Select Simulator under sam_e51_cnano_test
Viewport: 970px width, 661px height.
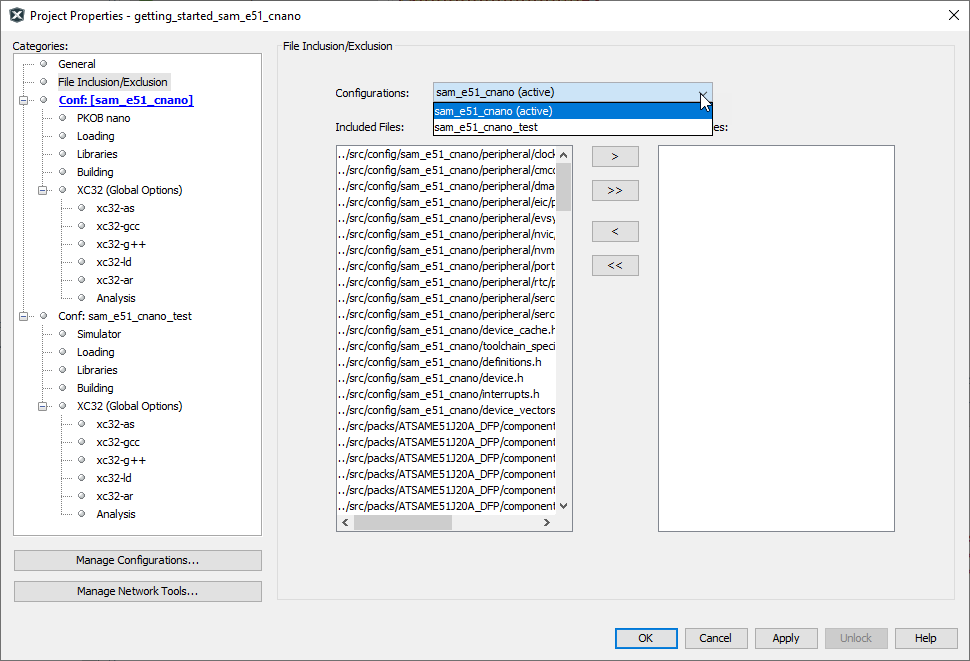98,334
